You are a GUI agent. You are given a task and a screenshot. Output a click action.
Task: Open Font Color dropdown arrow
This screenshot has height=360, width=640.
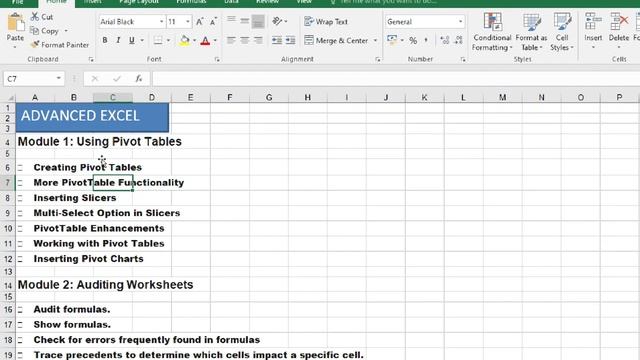tap(215, 40)
